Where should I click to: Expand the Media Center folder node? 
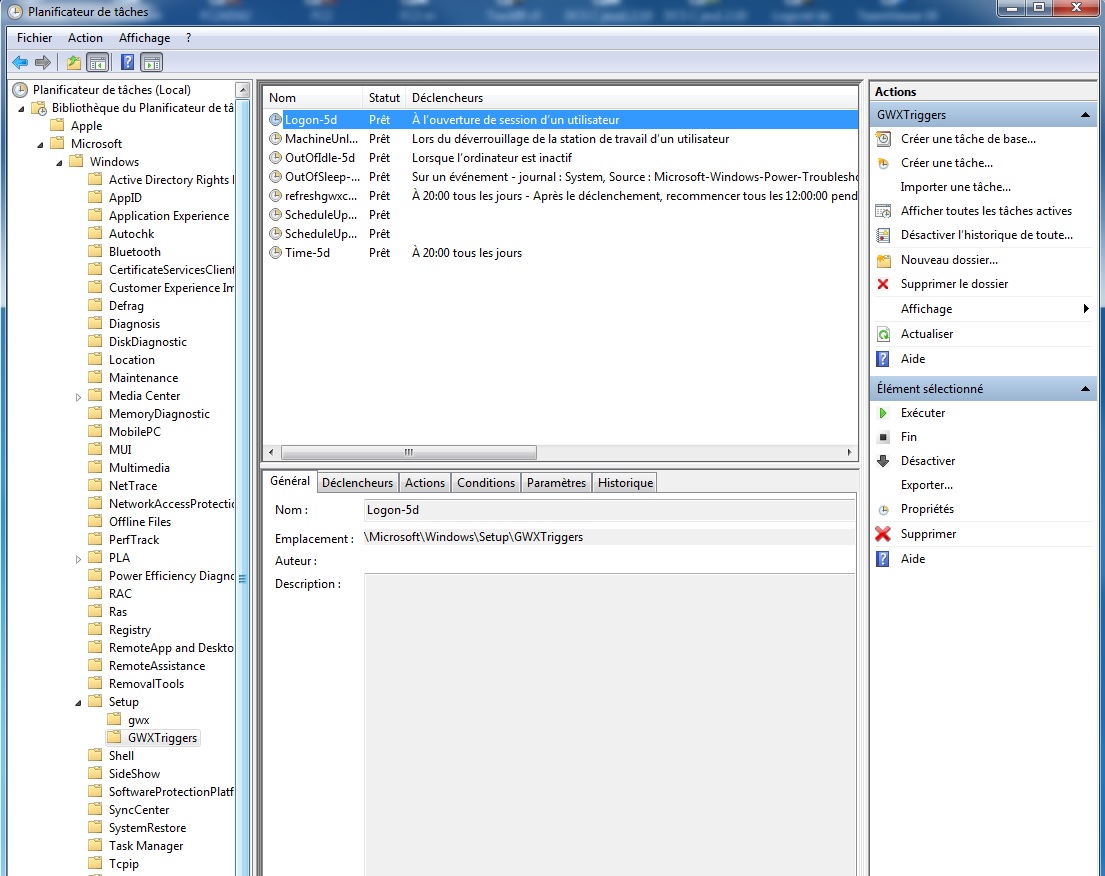79,396
